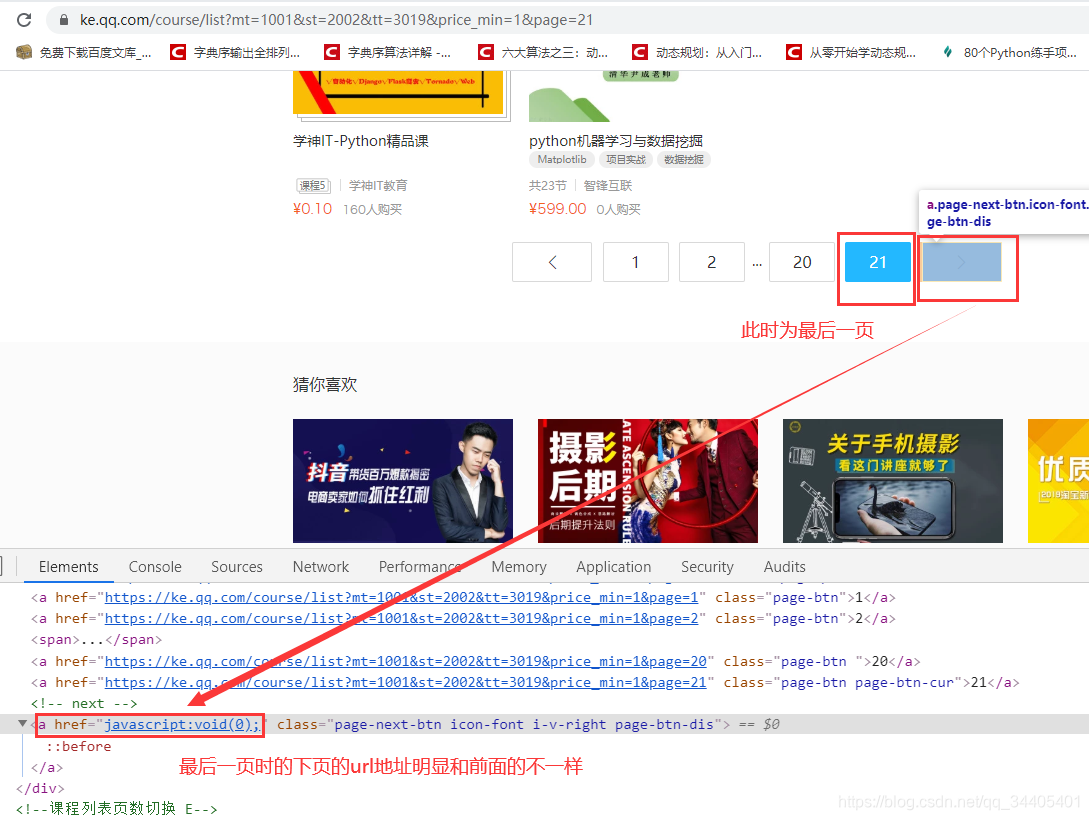Go to page 1 in pagination
The height and width of the screenshot is (820, 1089).
[x=635, y=262]
